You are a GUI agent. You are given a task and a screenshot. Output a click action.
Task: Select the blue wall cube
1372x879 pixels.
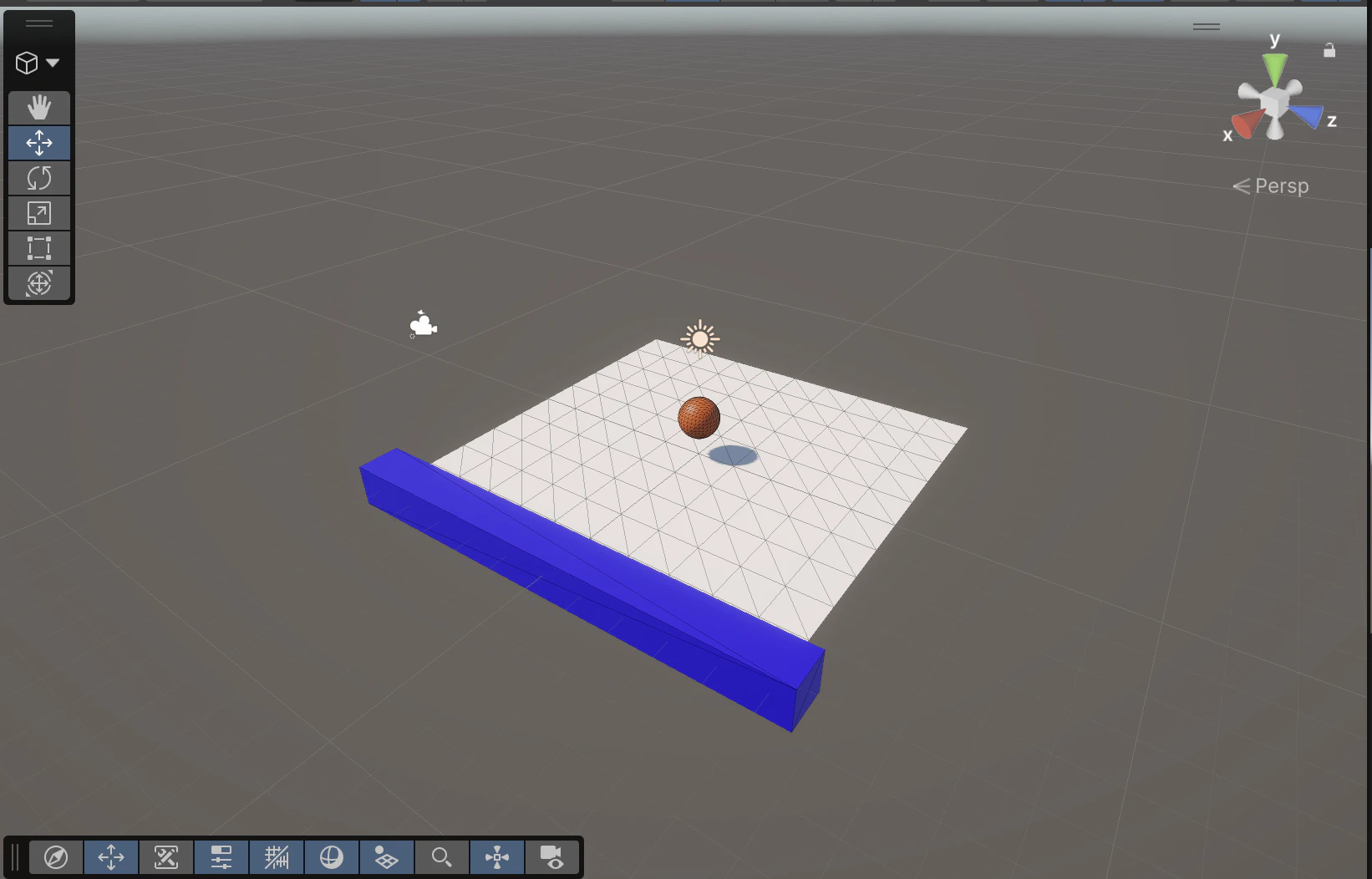click(x=593, y=590)
